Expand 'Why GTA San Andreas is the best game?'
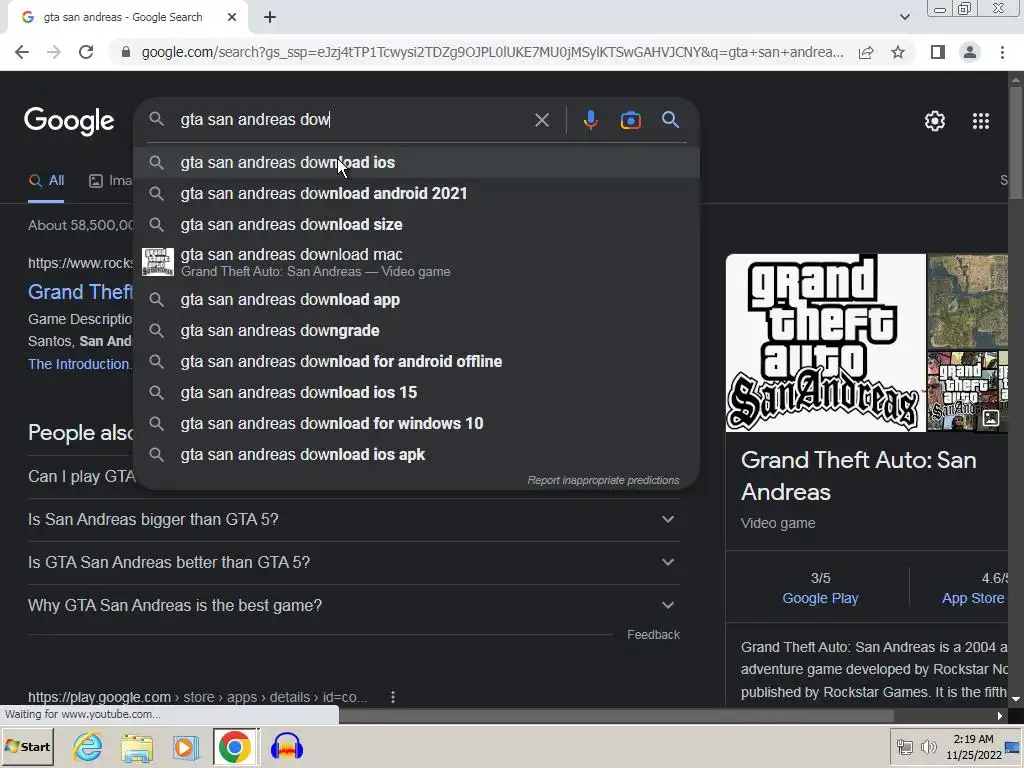The image size is (1024, 768). pyautogui.click(x=353, y=605)
